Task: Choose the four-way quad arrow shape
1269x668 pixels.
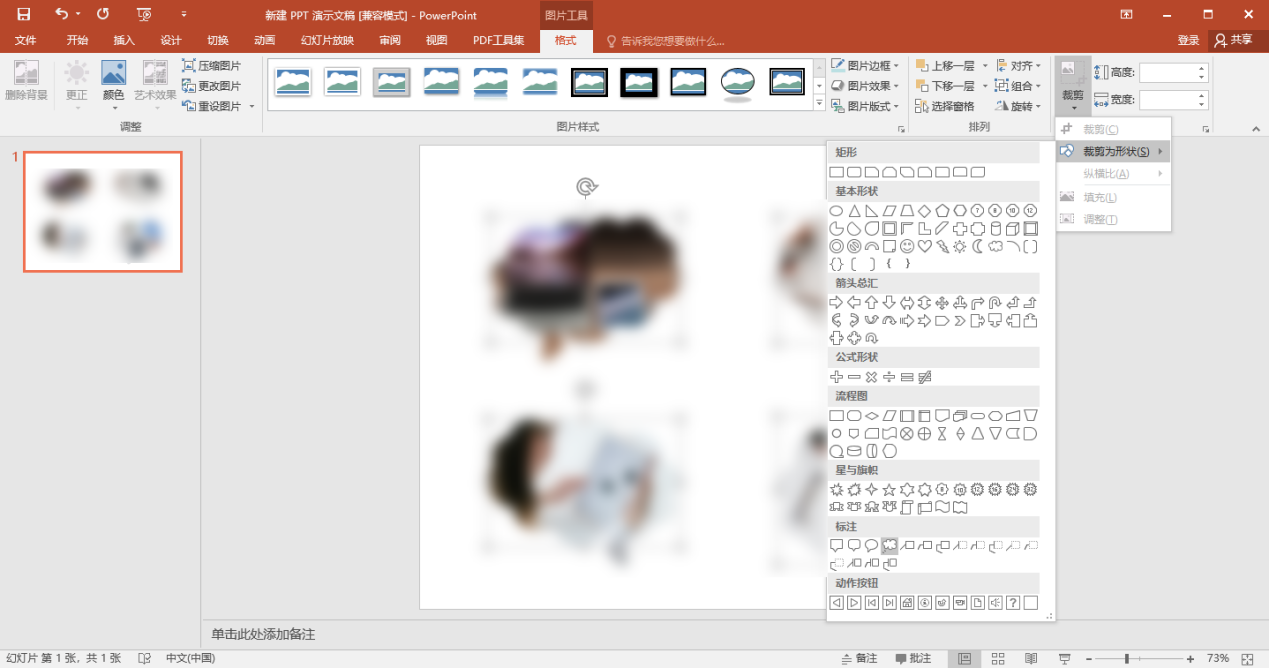Action: click(942, 302)
